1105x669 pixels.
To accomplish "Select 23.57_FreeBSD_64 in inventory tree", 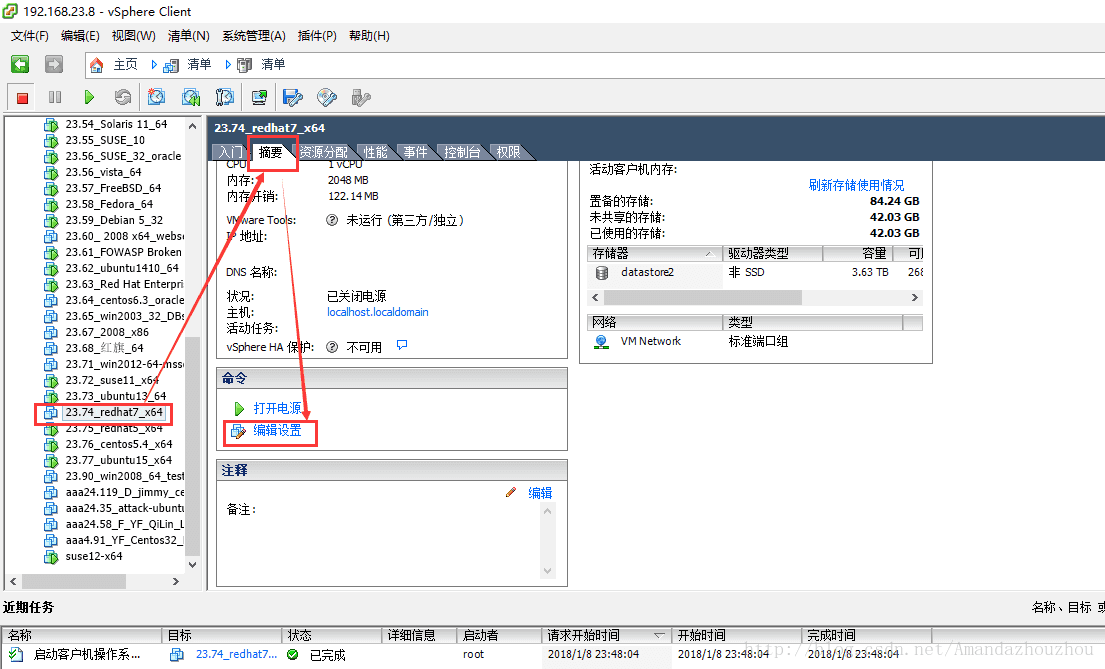I will point(113,188).
